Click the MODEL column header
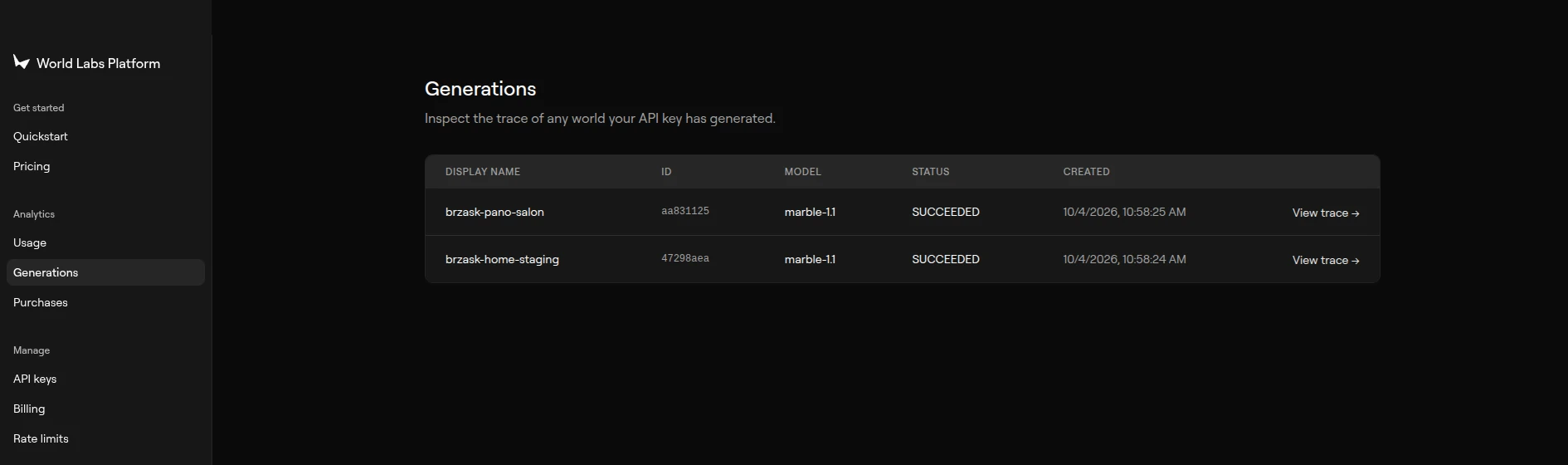Image resolution: width=1568 pixels, height=465 pixels. tap(802, 172)
